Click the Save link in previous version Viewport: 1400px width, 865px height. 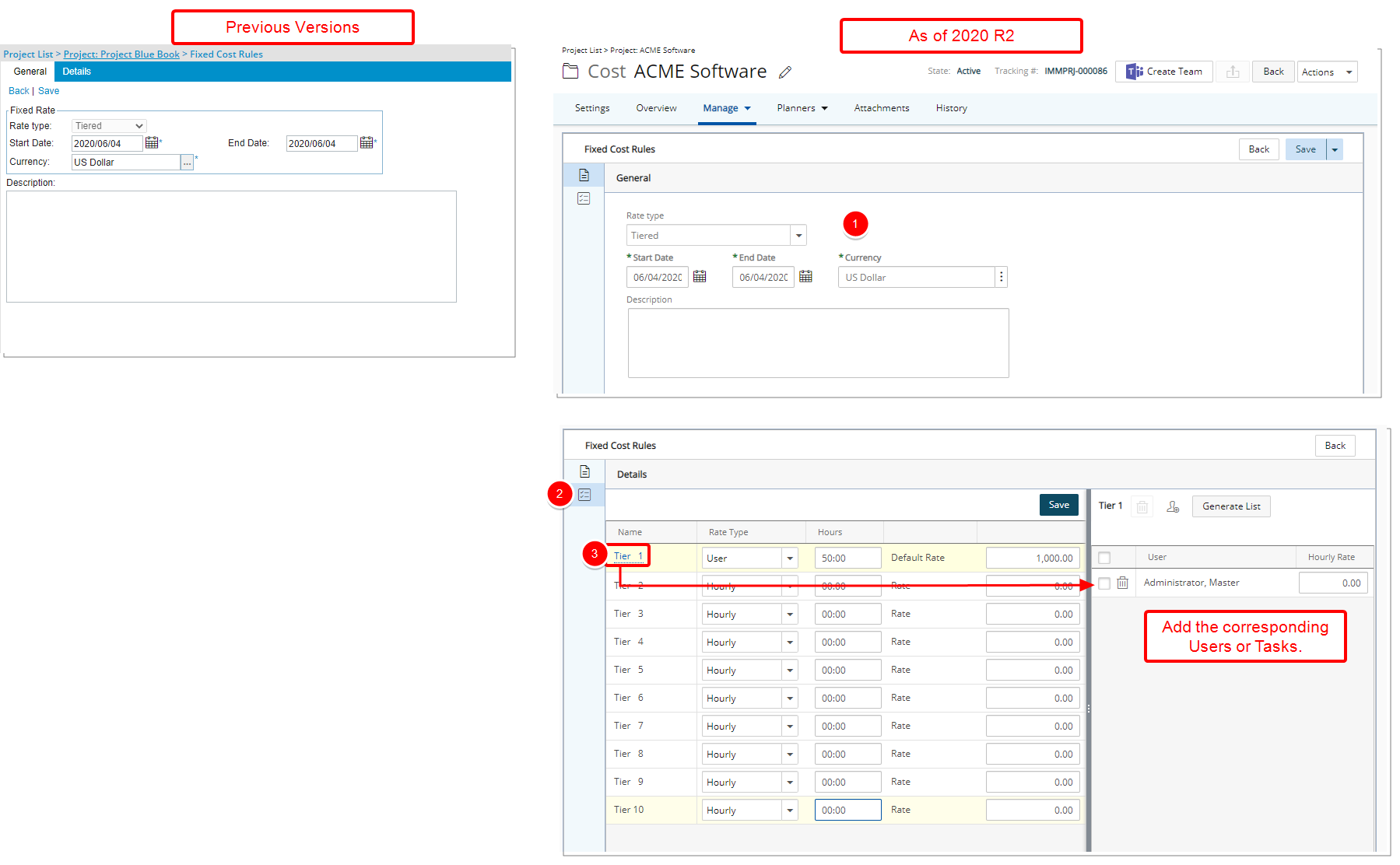point(48,91)
